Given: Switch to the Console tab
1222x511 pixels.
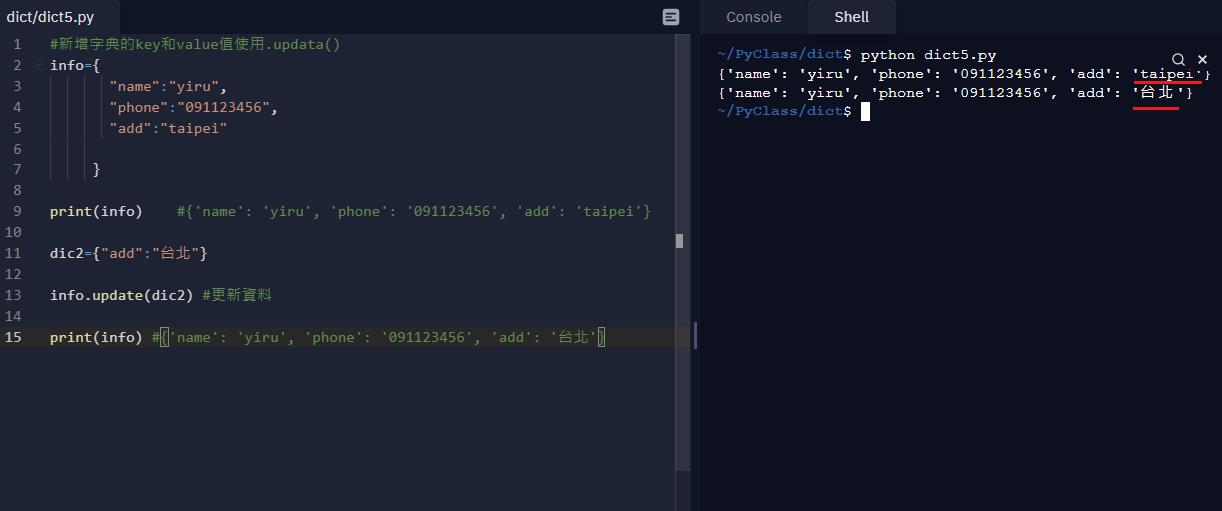Looking at the screenshot, I should [753, 17].
